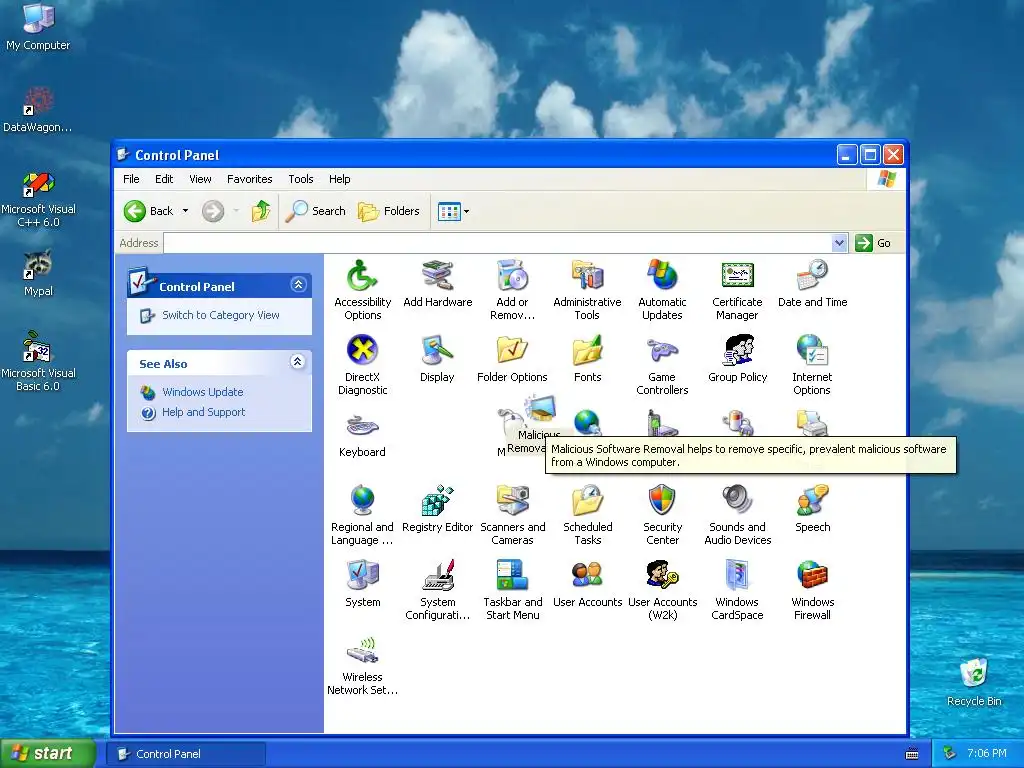
Task: Open the Help menu
Action: point(340,179)
